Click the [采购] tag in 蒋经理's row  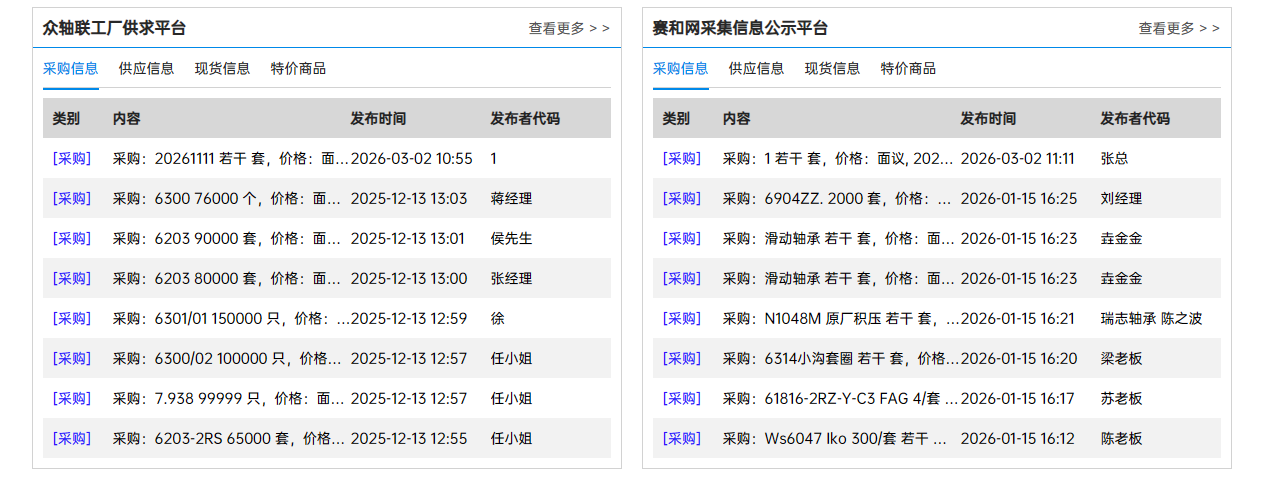point(71,199)
